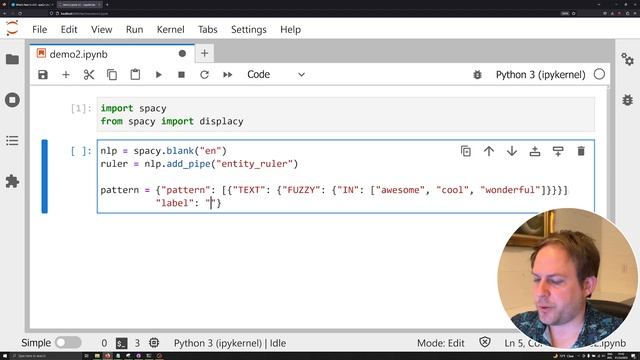Click the Mode: Edit status text
The height and width of the screenshot is (360, 640).
tap(440, 343)
